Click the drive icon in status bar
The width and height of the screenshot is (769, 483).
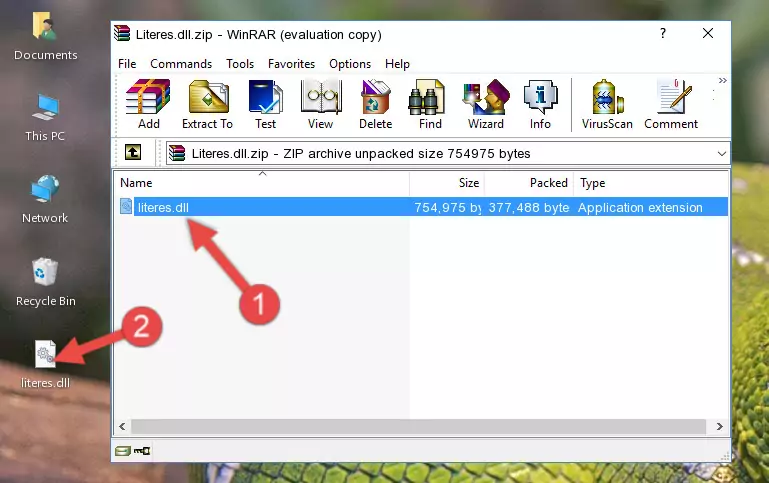pos(123,451)
